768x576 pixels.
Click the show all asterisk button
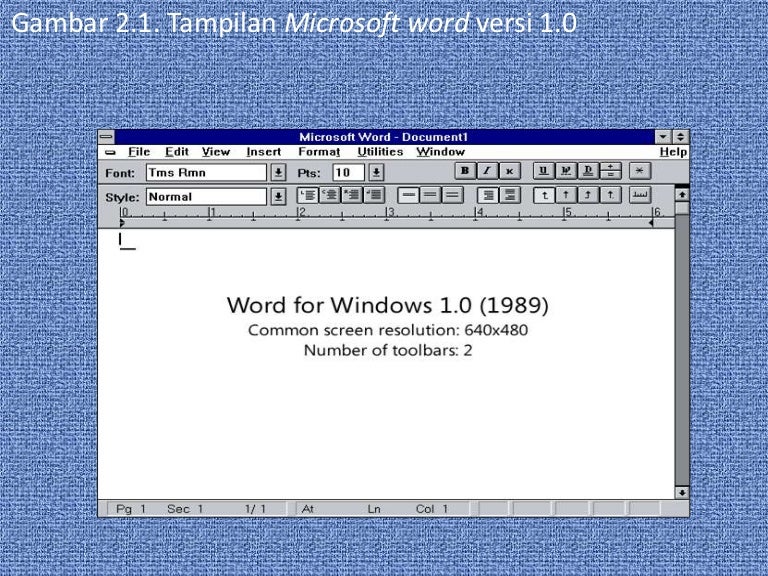coord(639,172)
